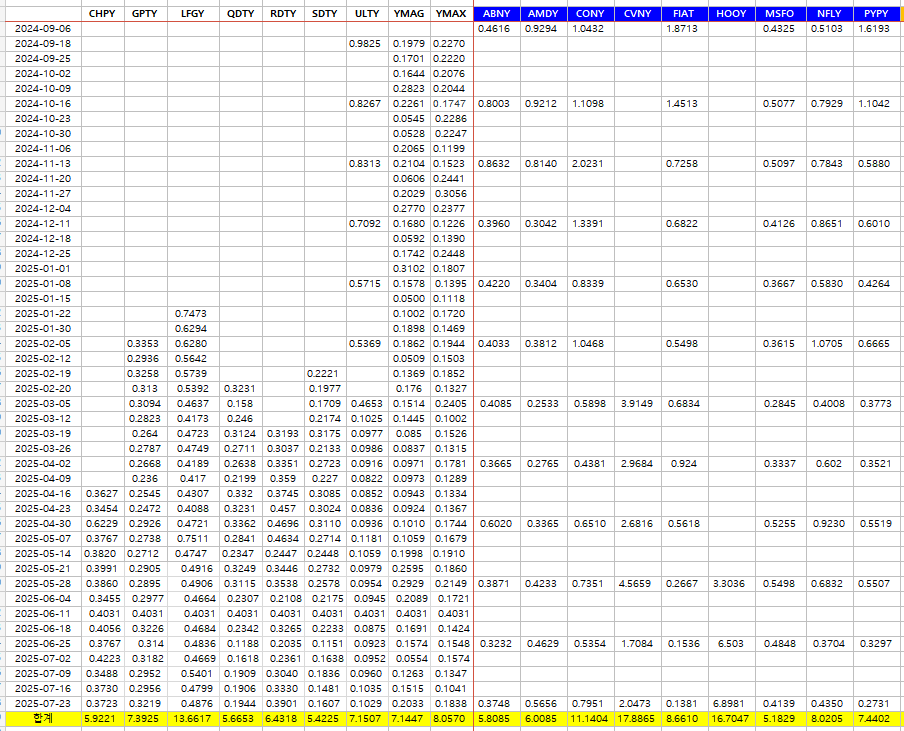Select RDTY value 0.3193 on 2025-03-19
The height and width of the screenshot is (731, 904).
tap(283, 434)
